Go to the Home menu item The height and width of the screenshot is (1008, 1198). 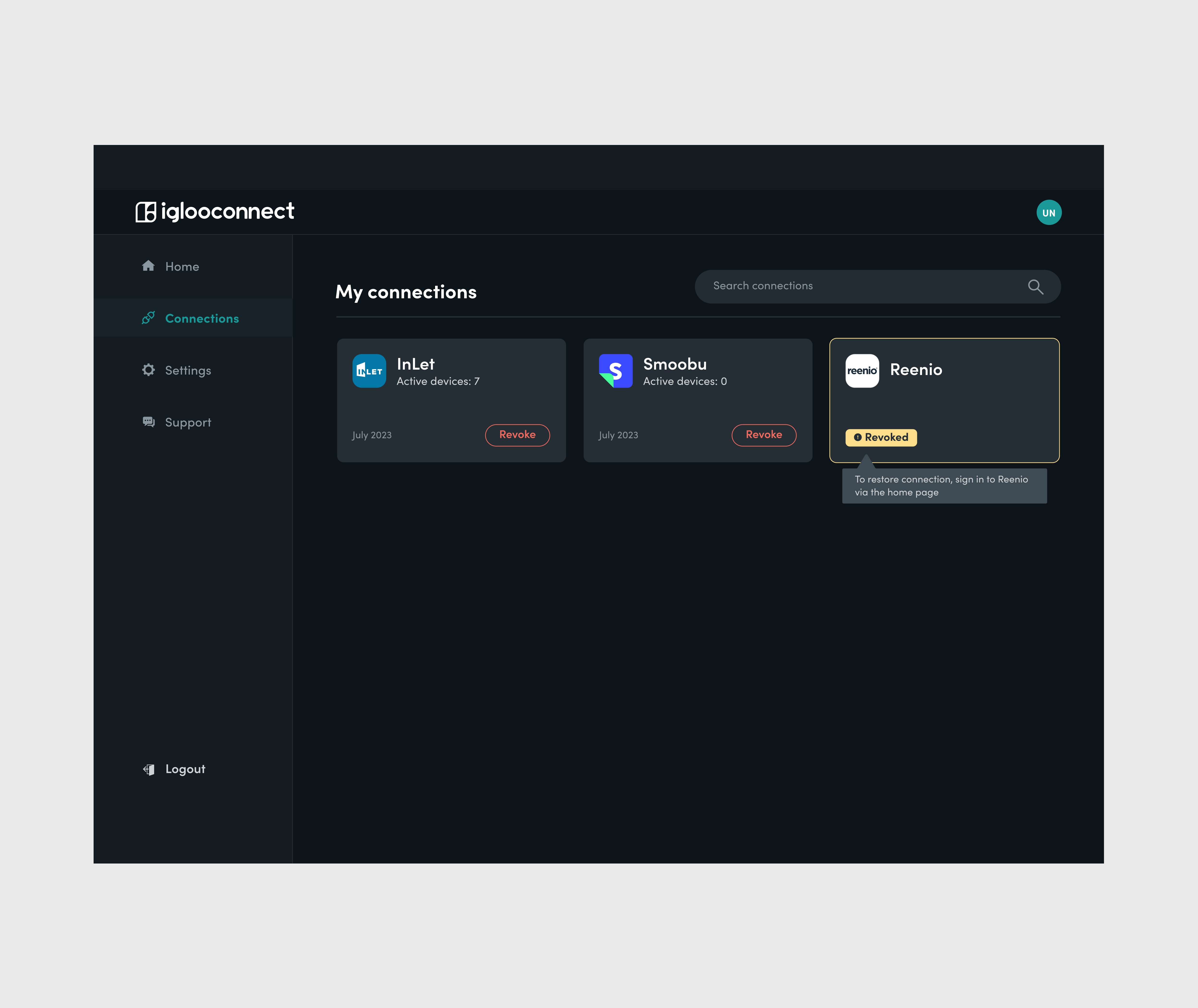pos(182,266)
